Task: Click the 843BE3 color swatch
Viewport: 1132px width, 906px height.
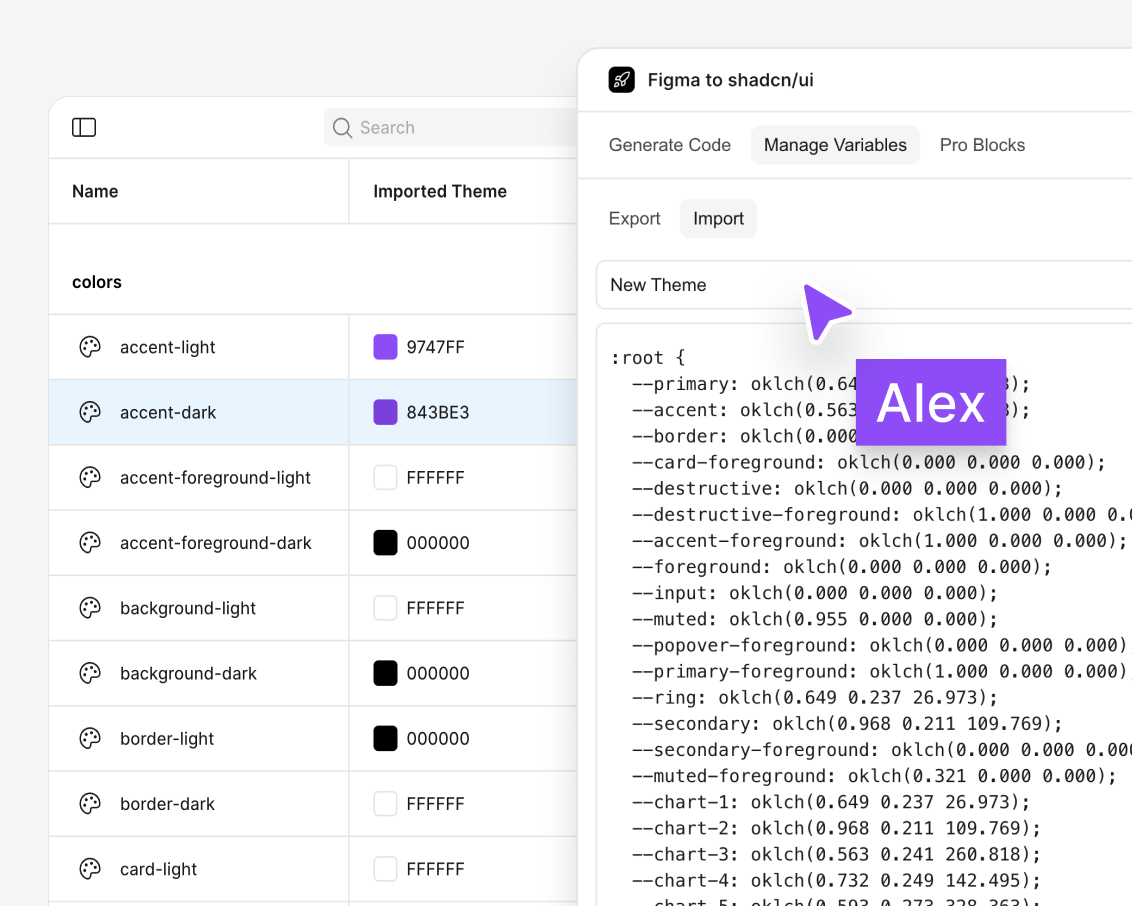Action: (x=386, y=412)
